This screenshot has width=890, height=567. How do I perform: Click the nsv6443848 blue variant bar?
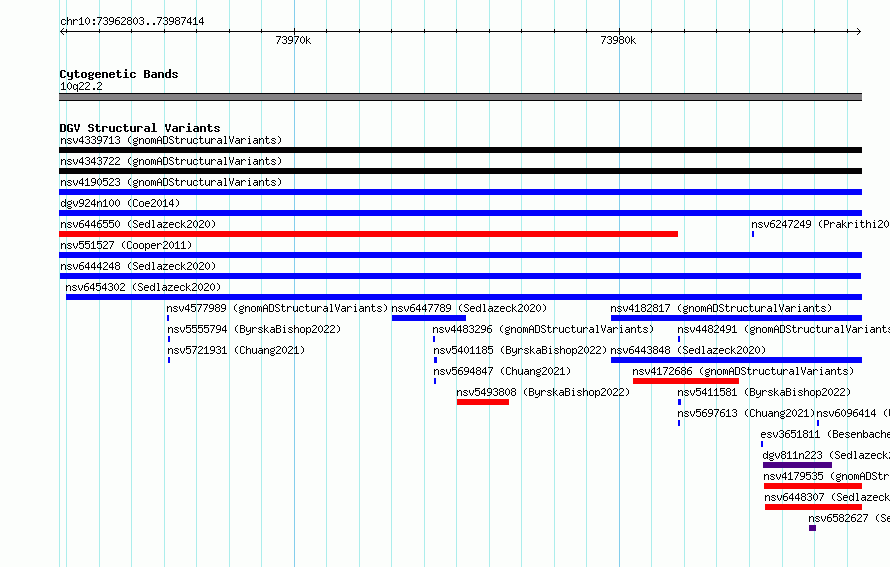[x=736, y=360]
